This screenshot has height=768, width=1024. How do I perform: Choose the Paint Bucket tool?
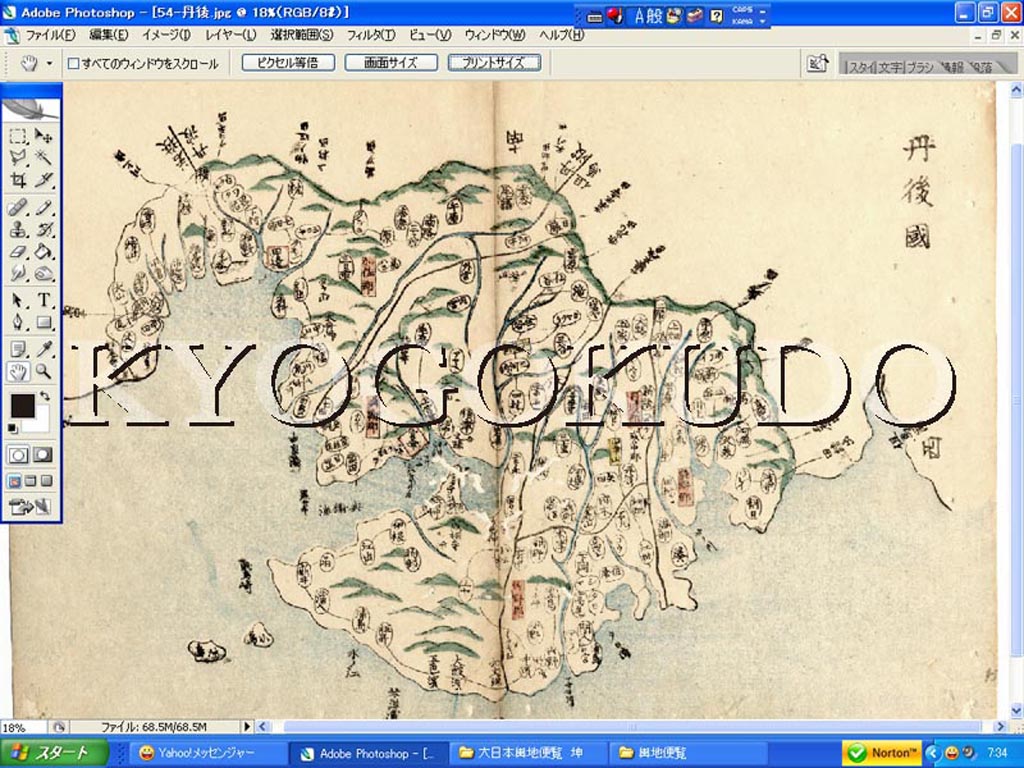[x=43, y=251]
